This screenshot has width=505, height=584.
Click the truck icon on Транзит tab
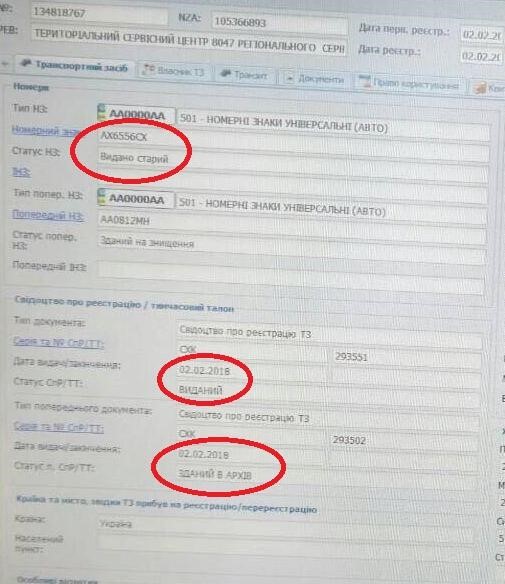coord(226,74)
